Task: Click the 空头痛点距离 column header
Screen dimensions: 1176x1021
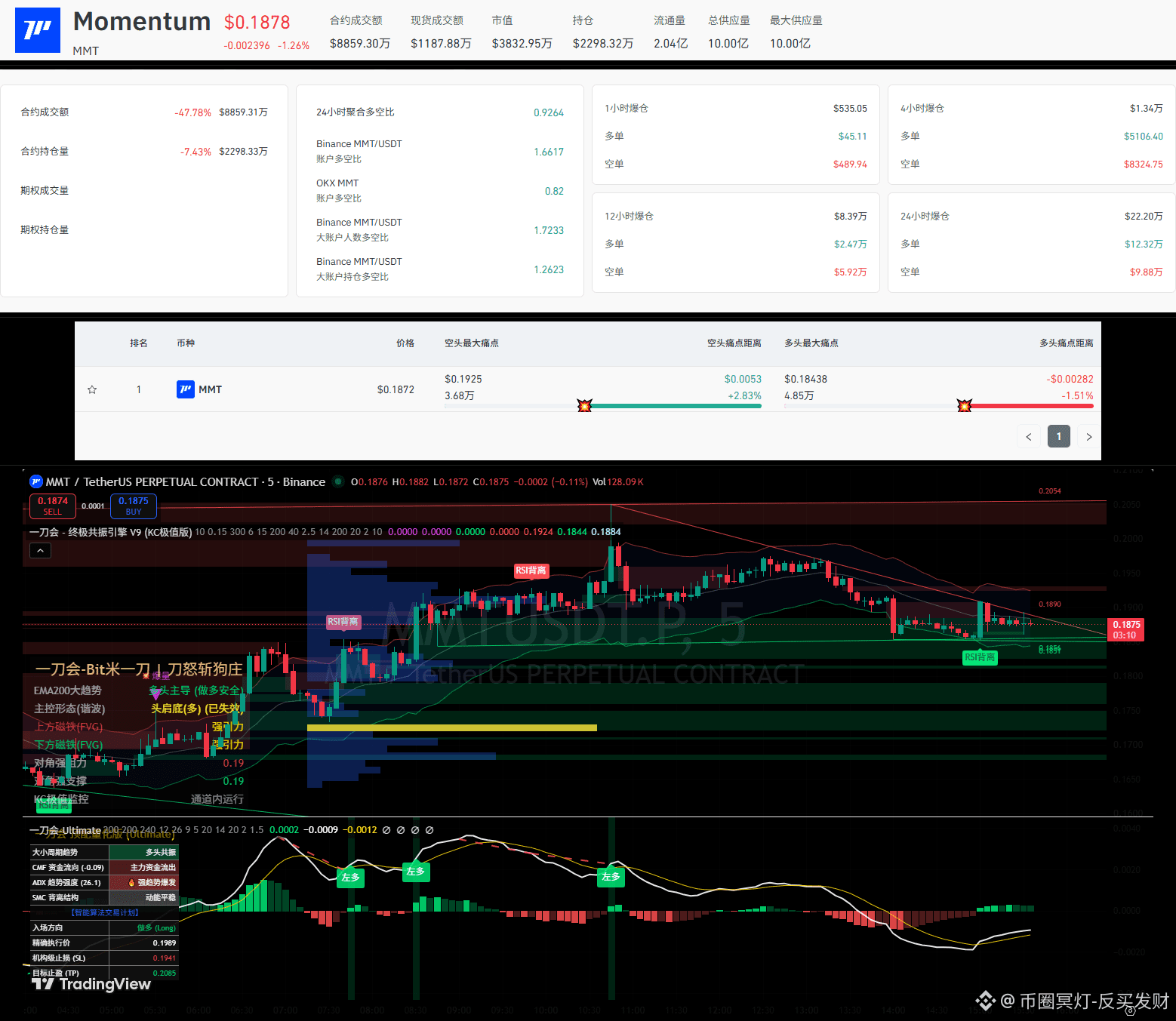Action: (734, 343)
